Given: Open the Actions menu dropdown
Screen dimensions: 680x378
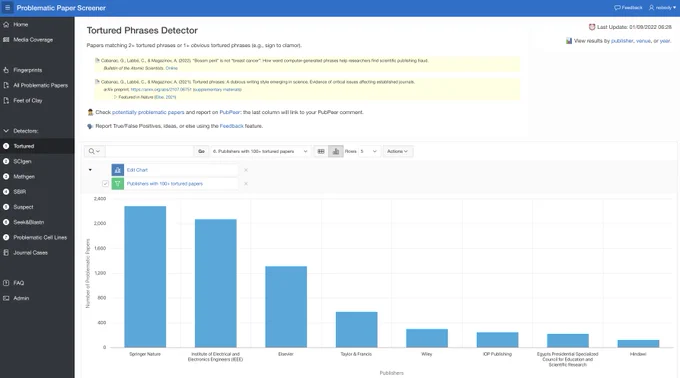Looking at the screenshot, I should (x=398, y=151).
